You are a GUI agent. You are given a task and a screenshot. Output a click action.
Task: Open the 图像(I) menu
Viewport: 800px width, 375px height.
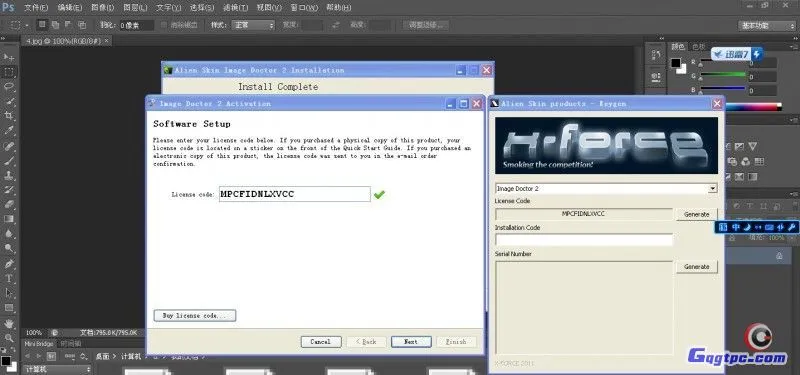tap(102, 8)
